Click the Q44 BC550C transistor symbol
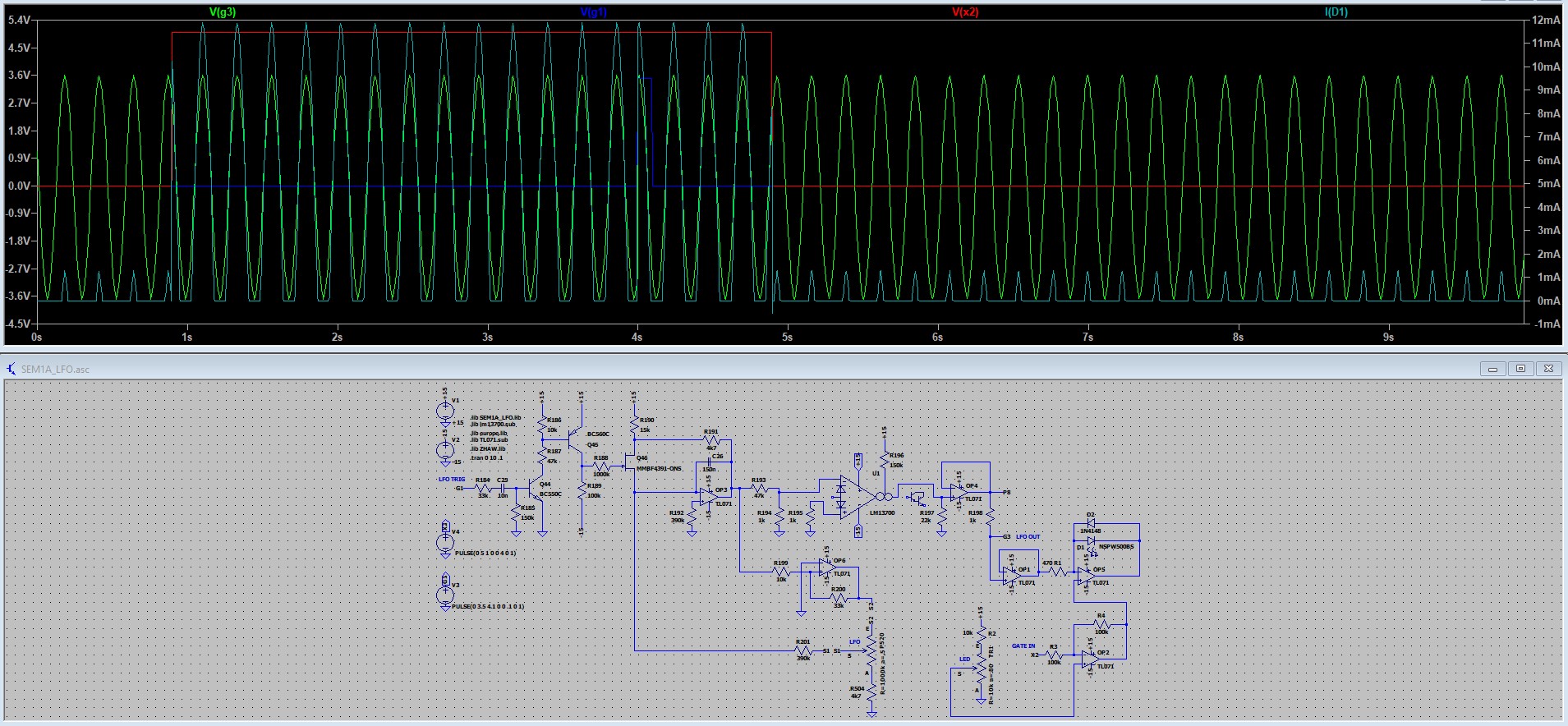The width and height of the screenshot is (1568, 726). (x=535, y=491)
